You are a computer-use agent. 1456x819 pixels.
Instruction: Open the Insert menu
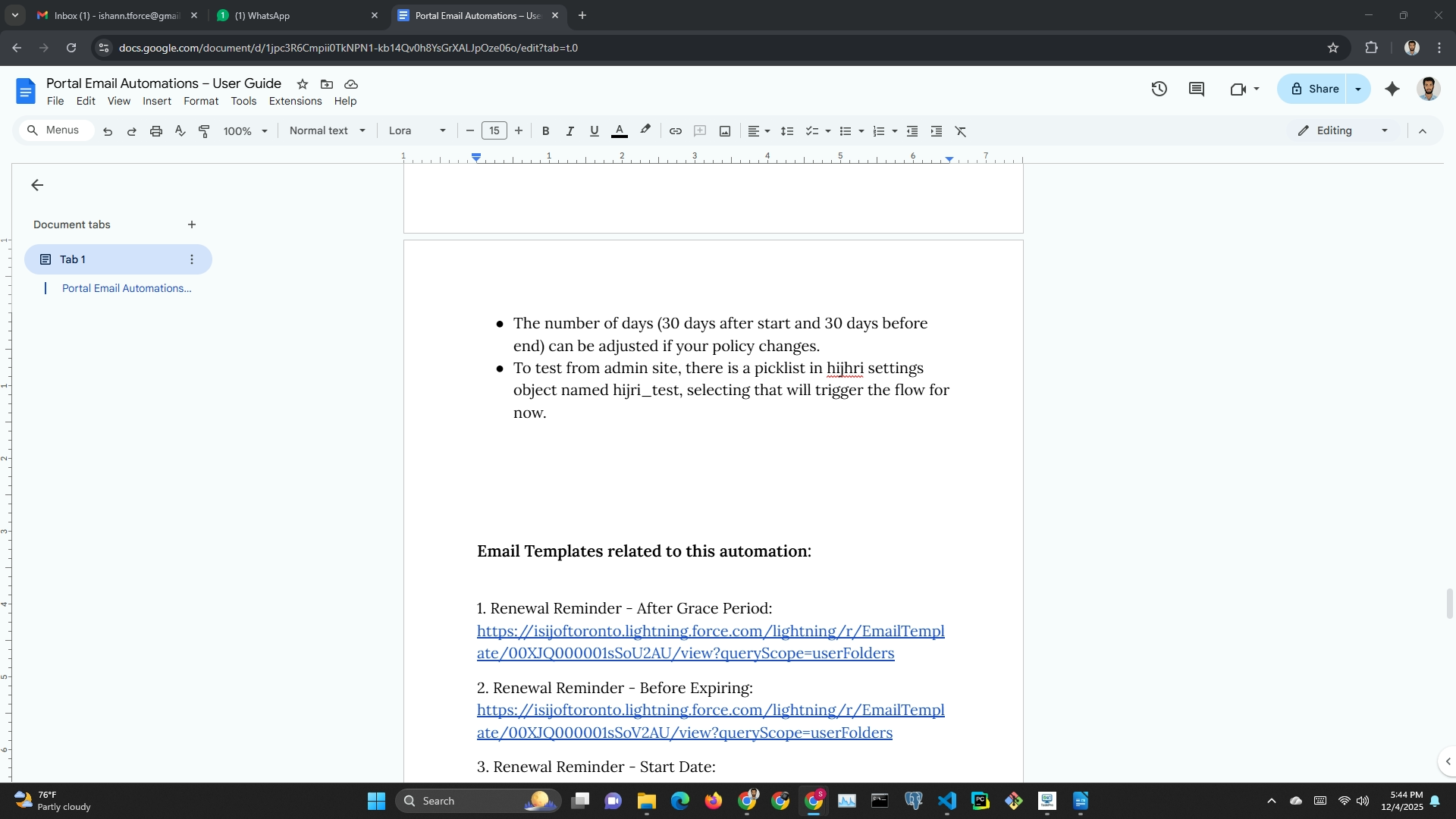[x=157, y=101]
